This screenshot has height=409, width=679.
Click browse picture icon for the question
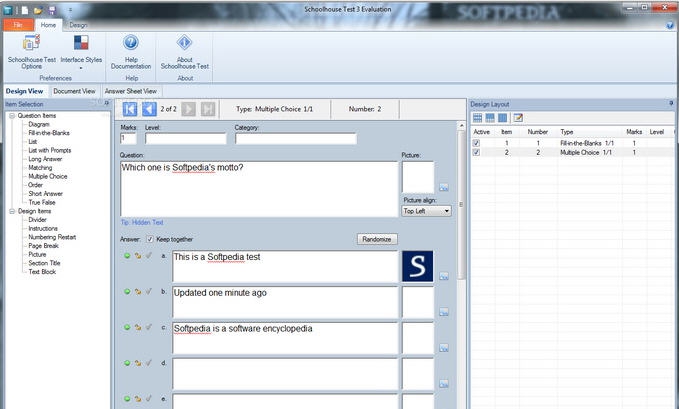pyautogui.click(x=444, y=187)
